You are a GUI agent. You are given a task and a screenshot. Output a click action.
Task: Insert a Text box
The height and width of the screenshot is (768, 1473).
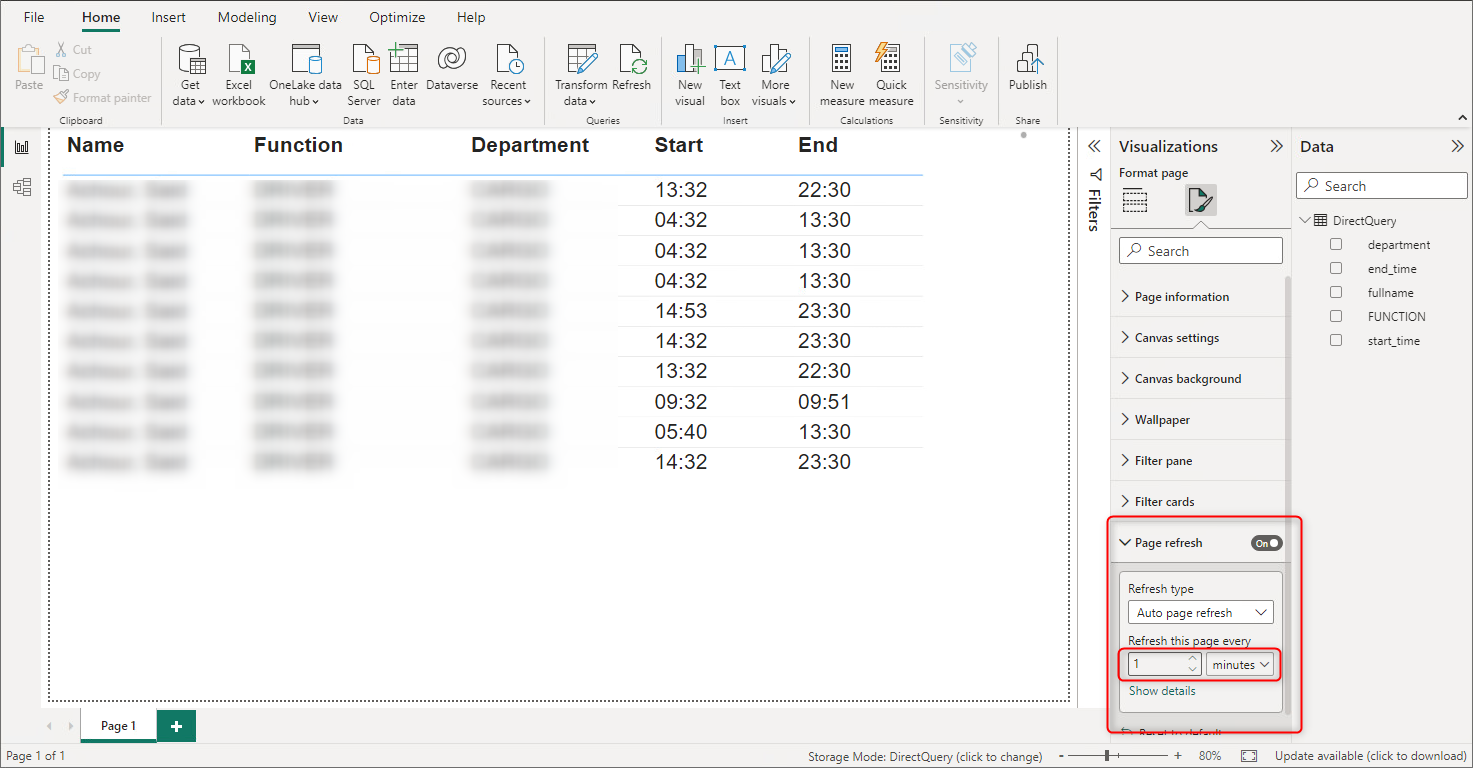[x=730, y=75]
